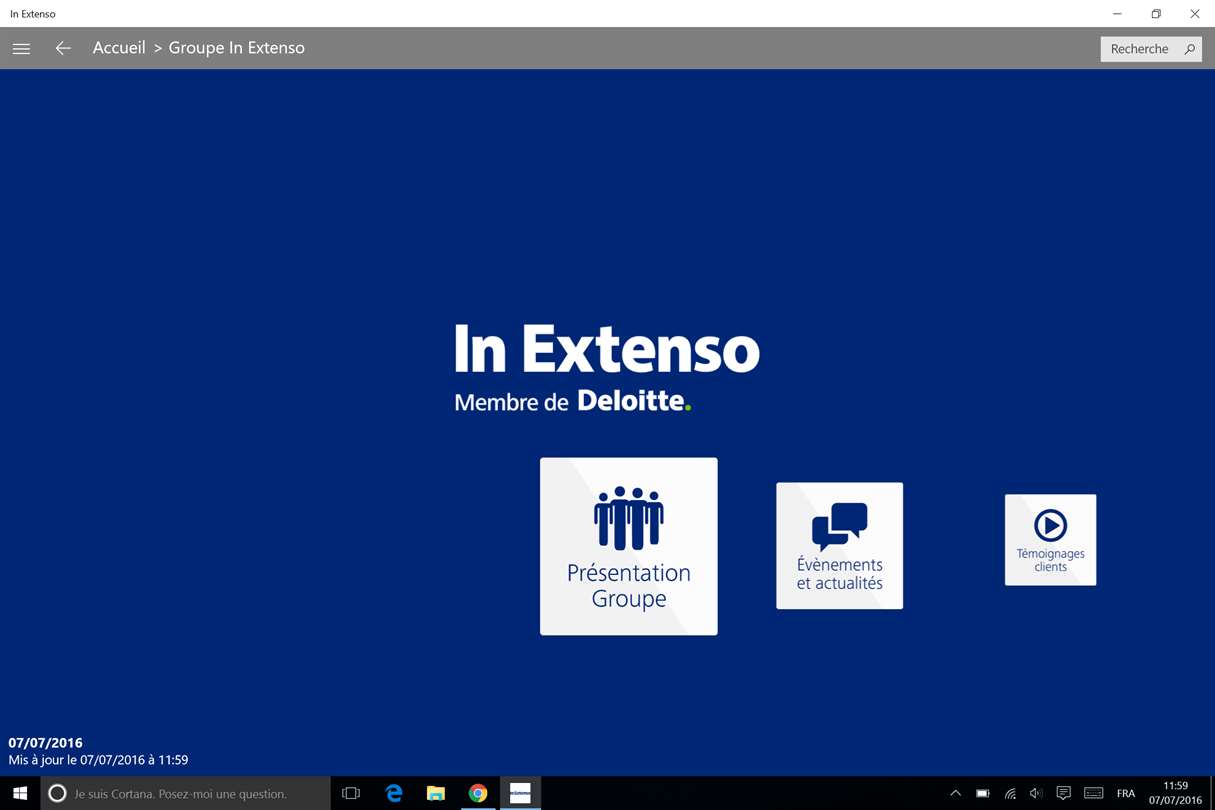Viewport: 1215px width, 810px height.
Task: Click the search magnifier icon
Action: point(1189,48)
